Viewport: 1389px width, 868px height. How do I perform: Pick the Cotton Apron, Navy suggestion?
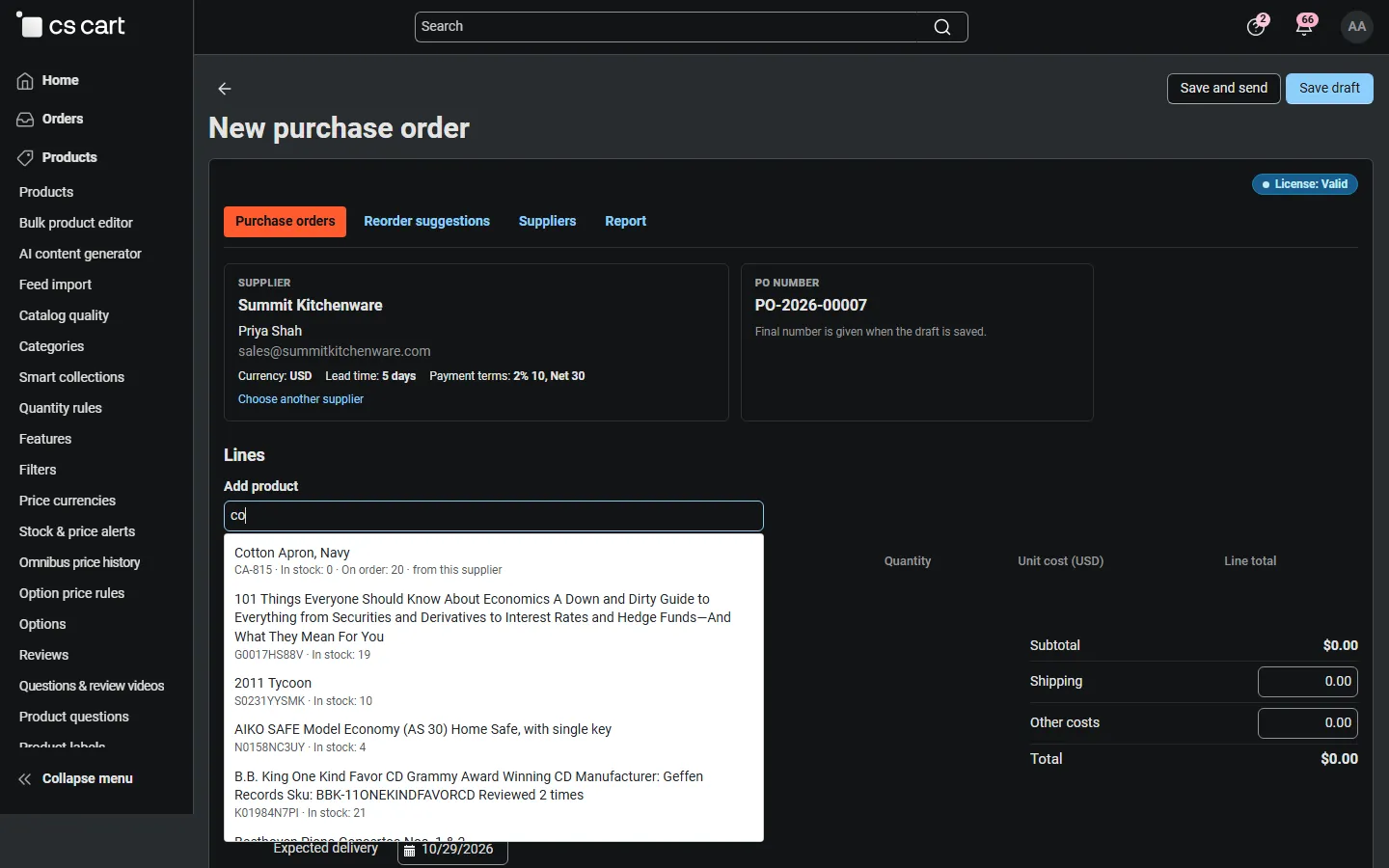(x=494, y=560)
